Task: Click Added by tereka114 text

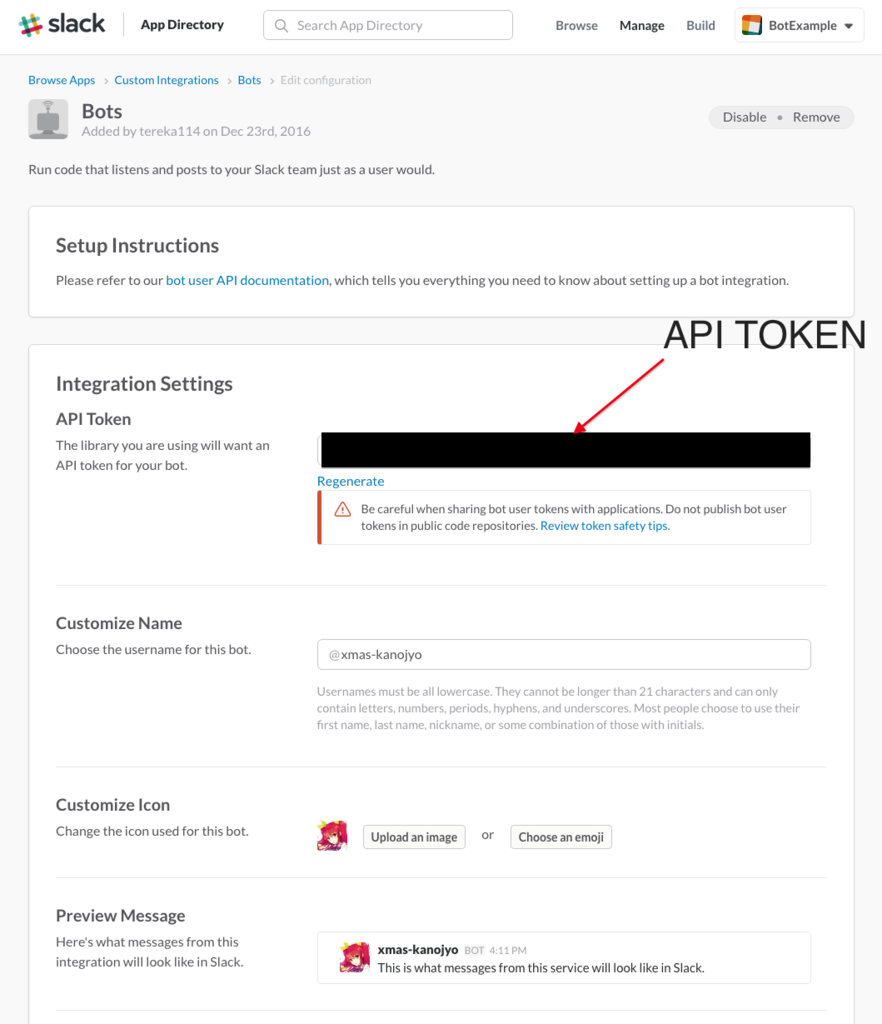Action: [x=196, y=131]
